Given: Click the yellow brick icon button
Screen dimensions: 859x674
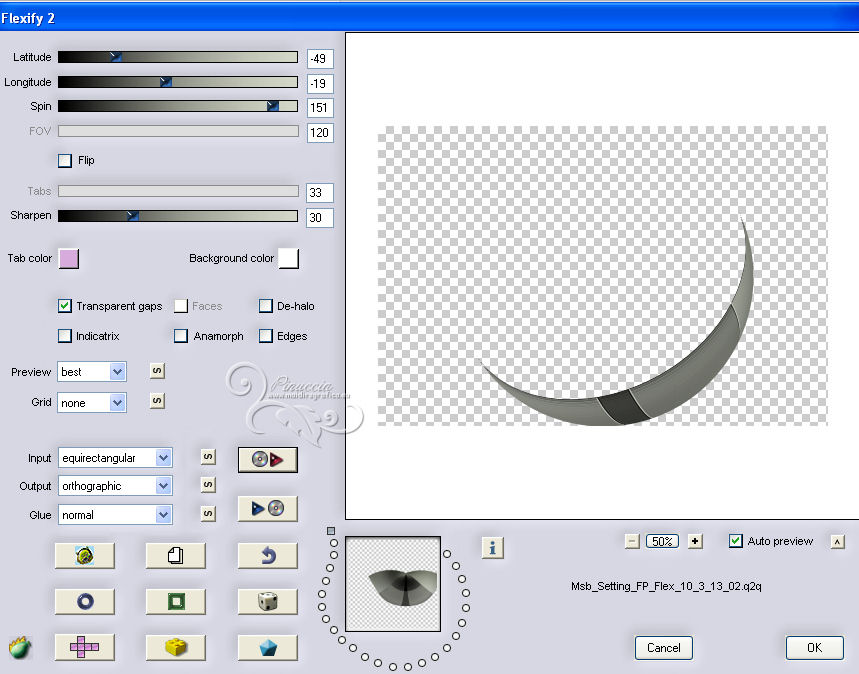Looking at the screenshot, I should click(x=175, y=647).
